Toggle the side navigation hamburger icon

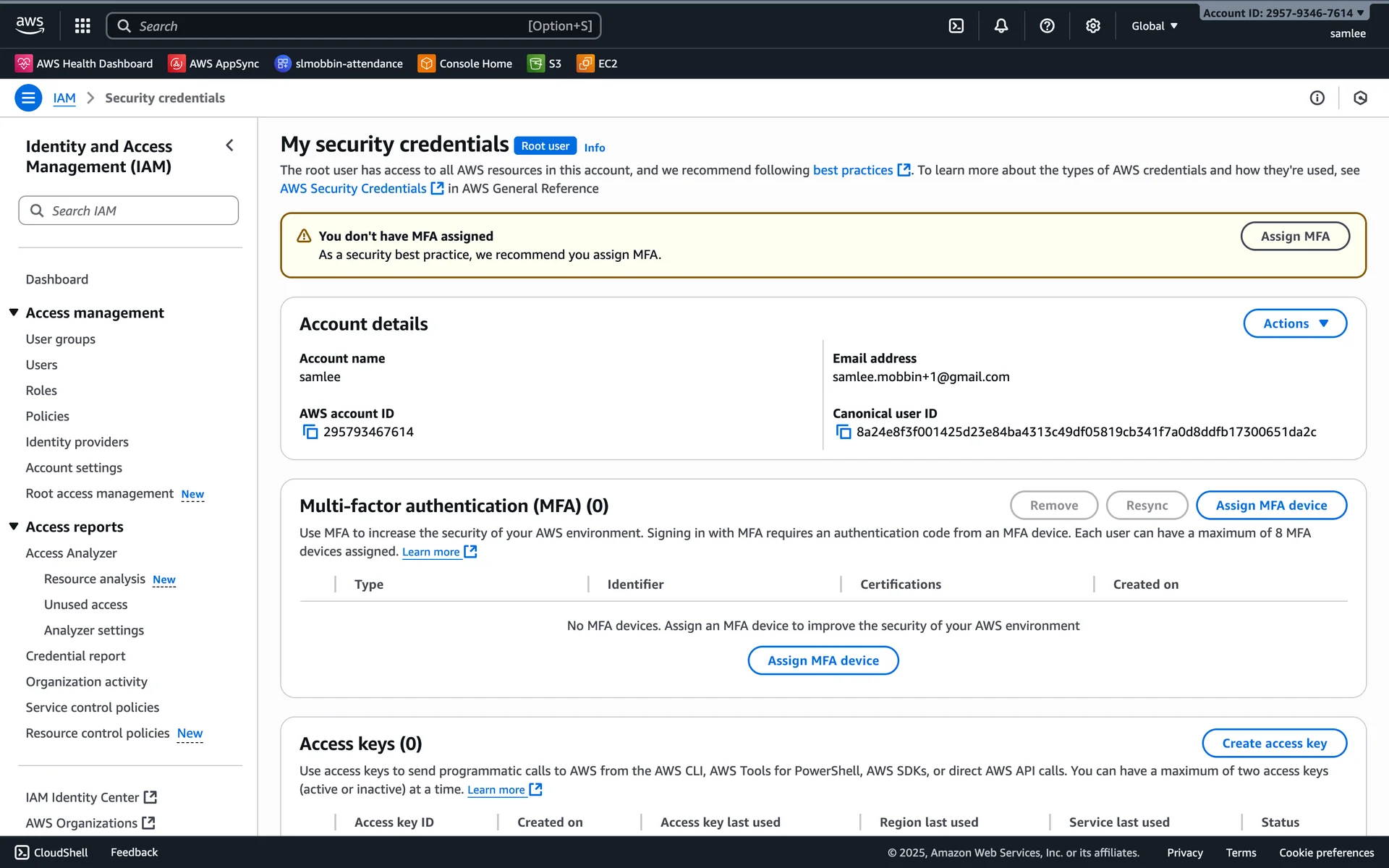28,98
